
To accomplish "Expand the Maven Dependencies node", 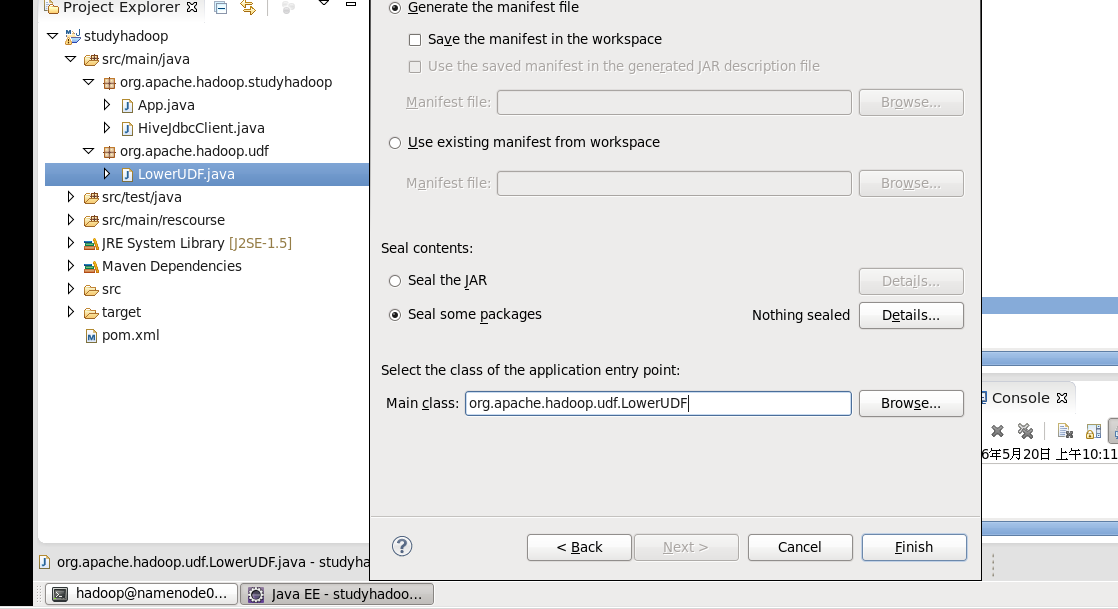I will click(x=71, y=265).
